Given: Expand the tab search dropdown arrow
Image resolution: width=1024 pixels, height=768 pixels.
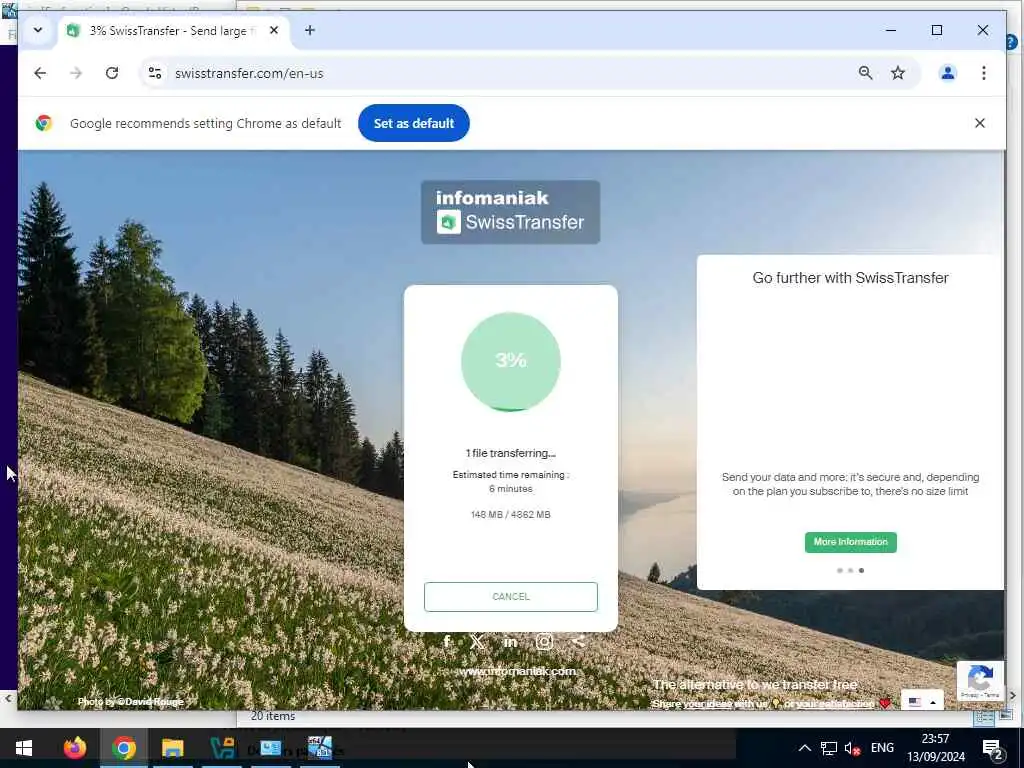Looking at the screenshot, I should click(x=38, y=30).
